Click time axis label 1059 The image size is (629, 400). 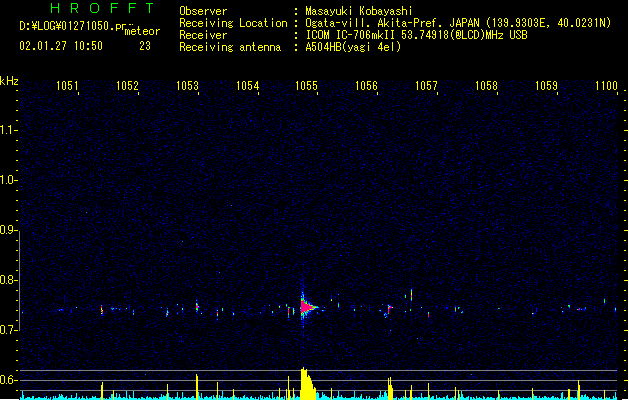click(546, 86)
